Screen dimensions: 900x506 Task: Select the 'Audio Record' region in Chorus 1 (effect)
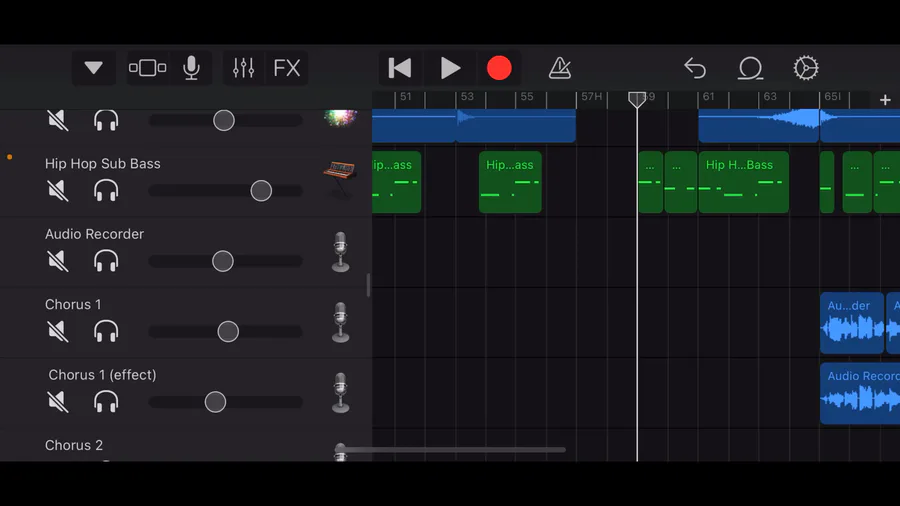tap(860, 393)
